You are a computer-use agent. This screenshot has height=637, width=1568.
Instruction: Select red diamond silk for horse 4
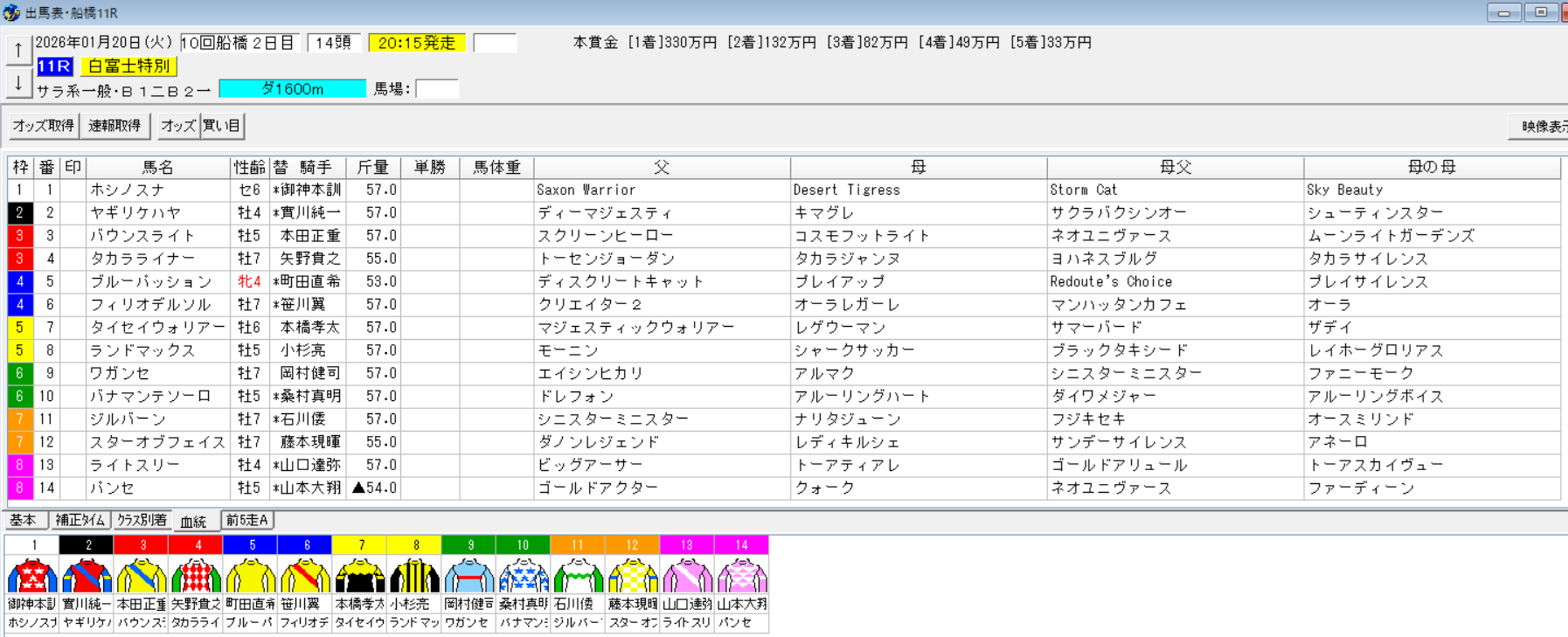(197, 576)
